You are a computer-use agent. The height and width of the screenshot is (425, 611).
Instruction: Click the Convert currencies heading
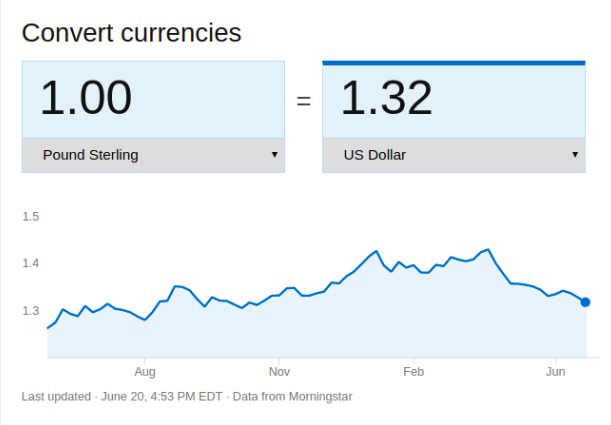[132, 33]
